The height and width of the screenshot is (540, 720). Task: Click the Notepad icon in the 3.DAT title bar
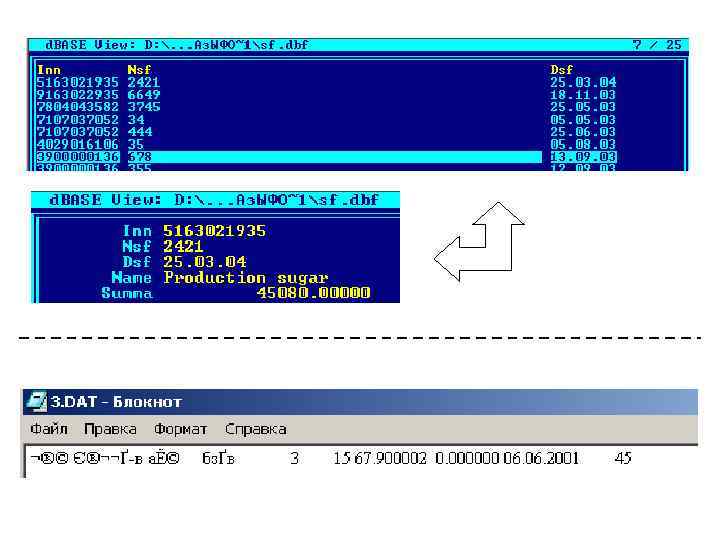[36, 401]
